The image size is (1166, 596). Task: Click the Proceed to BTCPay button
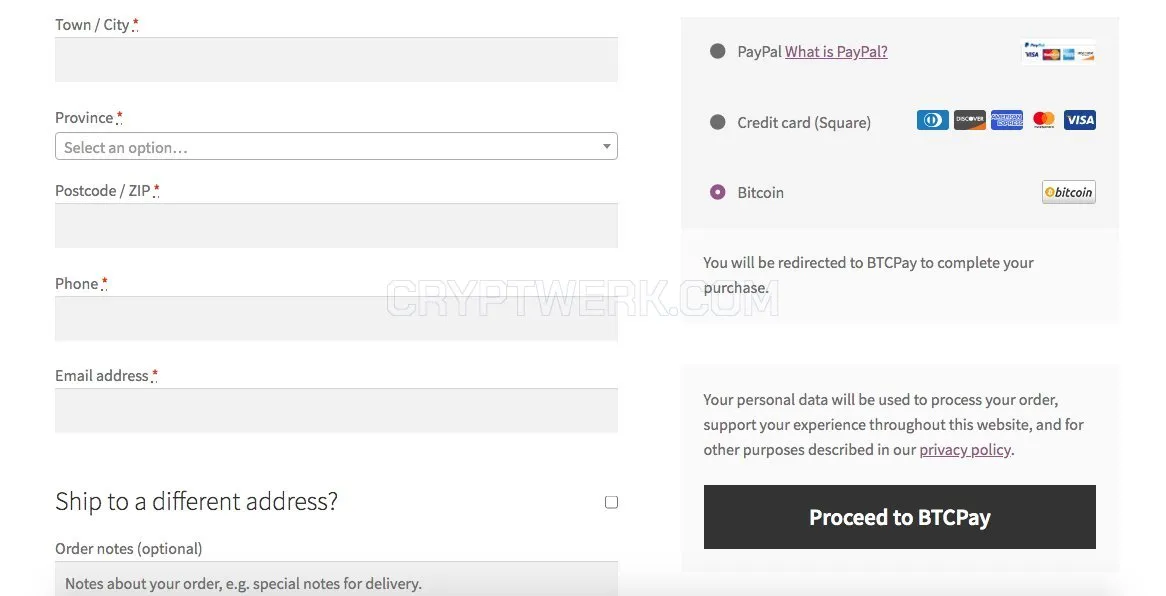tap(900, 517)
